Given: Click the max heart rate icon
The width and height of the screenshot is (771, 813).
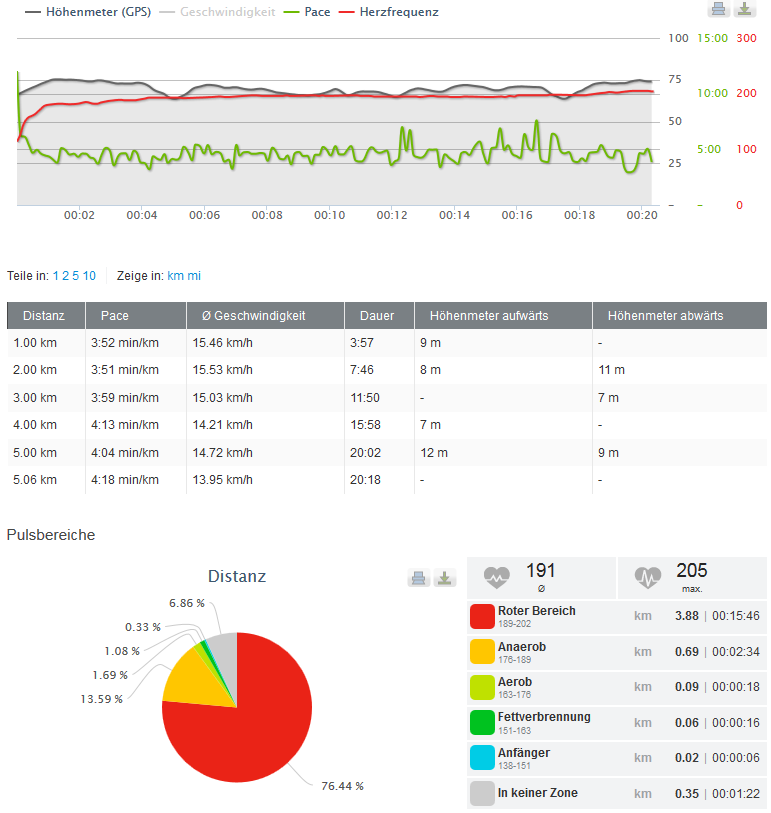Looking at the screenshot, I should (648, 577).
